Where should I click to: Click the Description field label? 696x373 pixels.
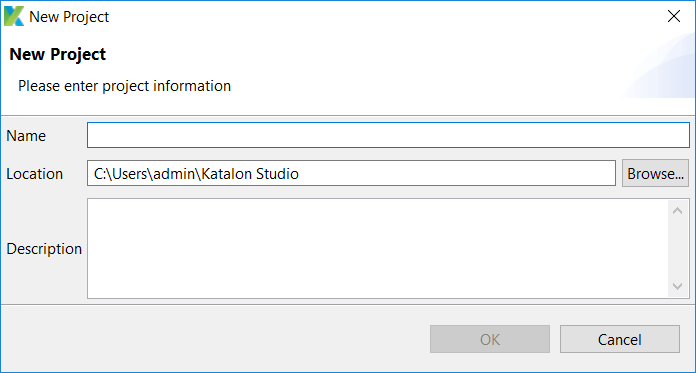click(x=44, y=249)
